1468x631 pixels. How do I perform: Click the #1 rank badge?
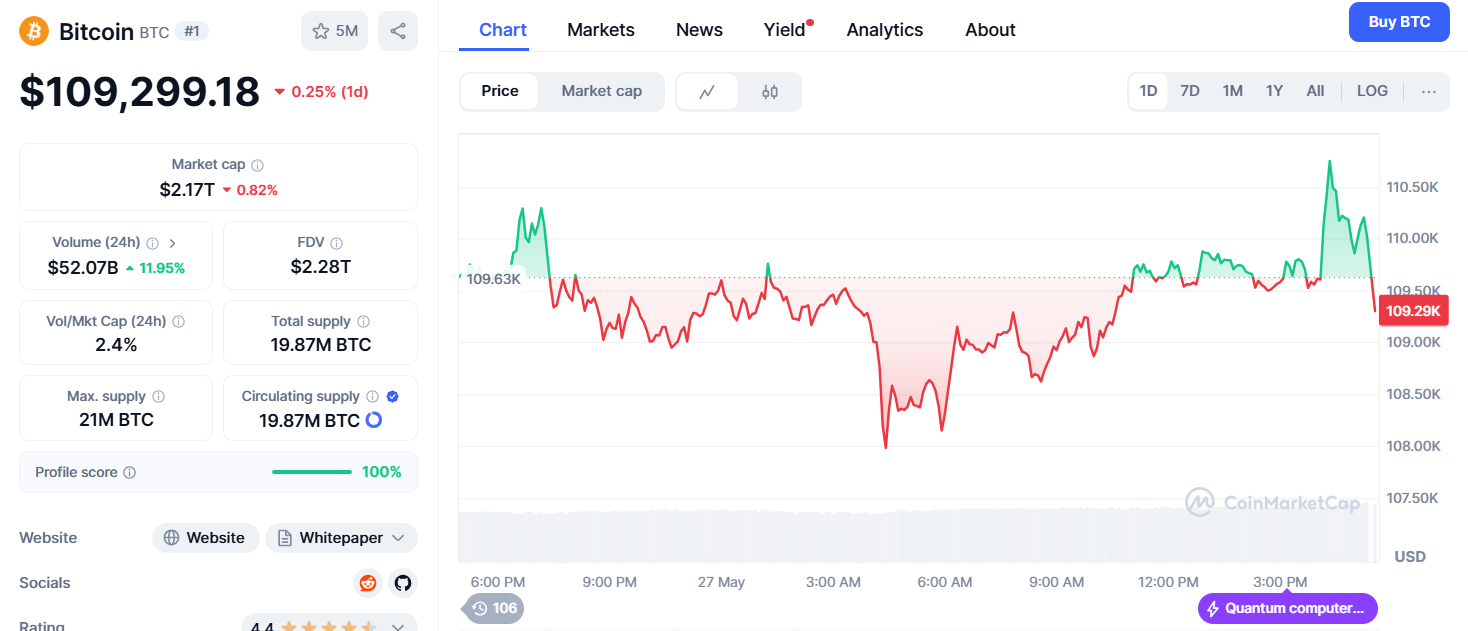[x=192, y=31]
